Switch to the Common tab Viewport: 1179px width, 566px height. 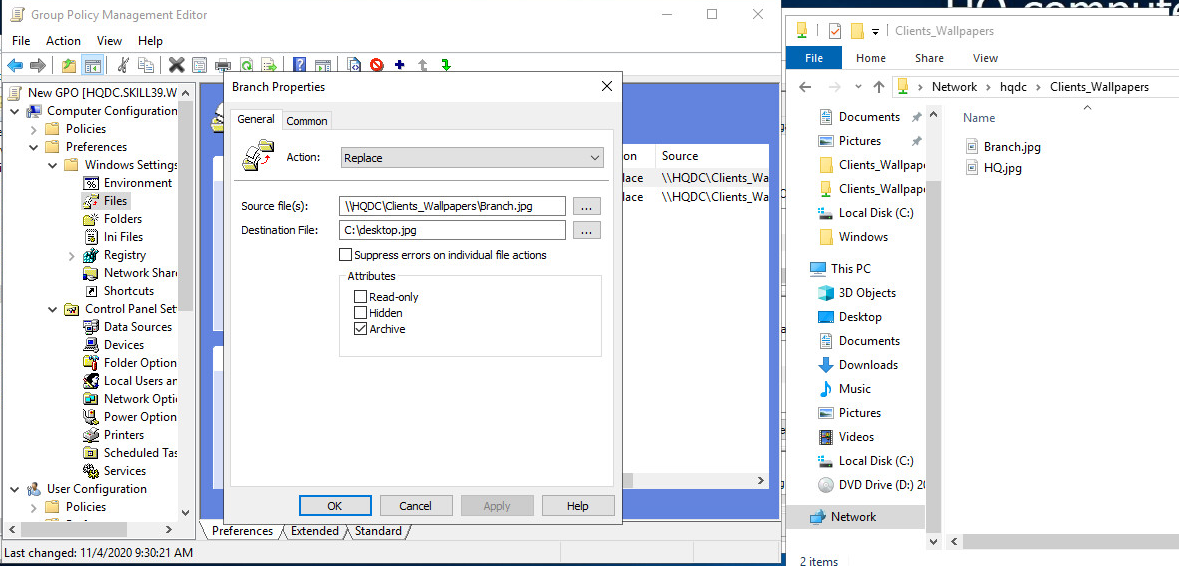307,121
